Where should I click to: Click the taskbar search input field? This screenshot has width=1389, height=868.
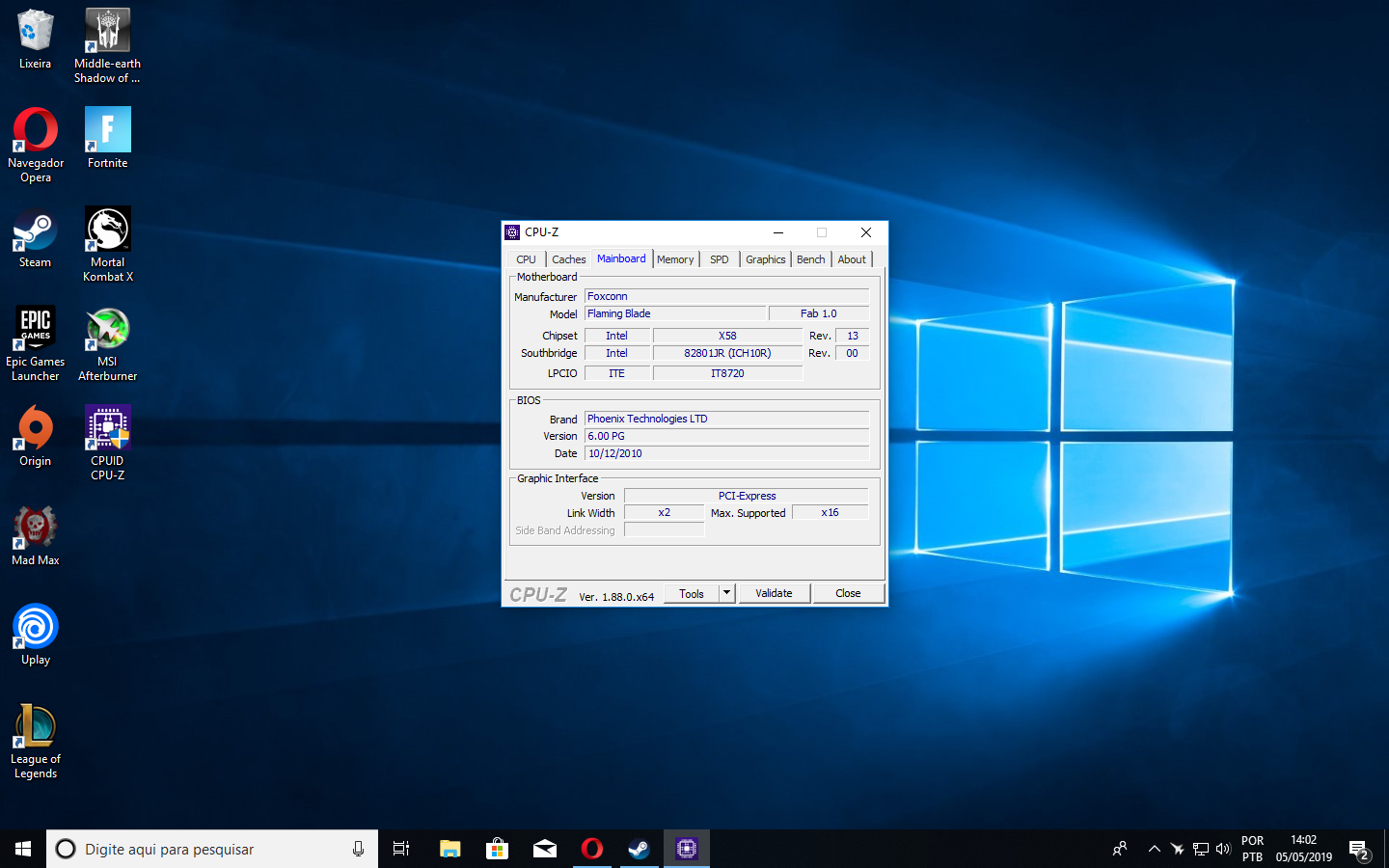tap(212, 849)
